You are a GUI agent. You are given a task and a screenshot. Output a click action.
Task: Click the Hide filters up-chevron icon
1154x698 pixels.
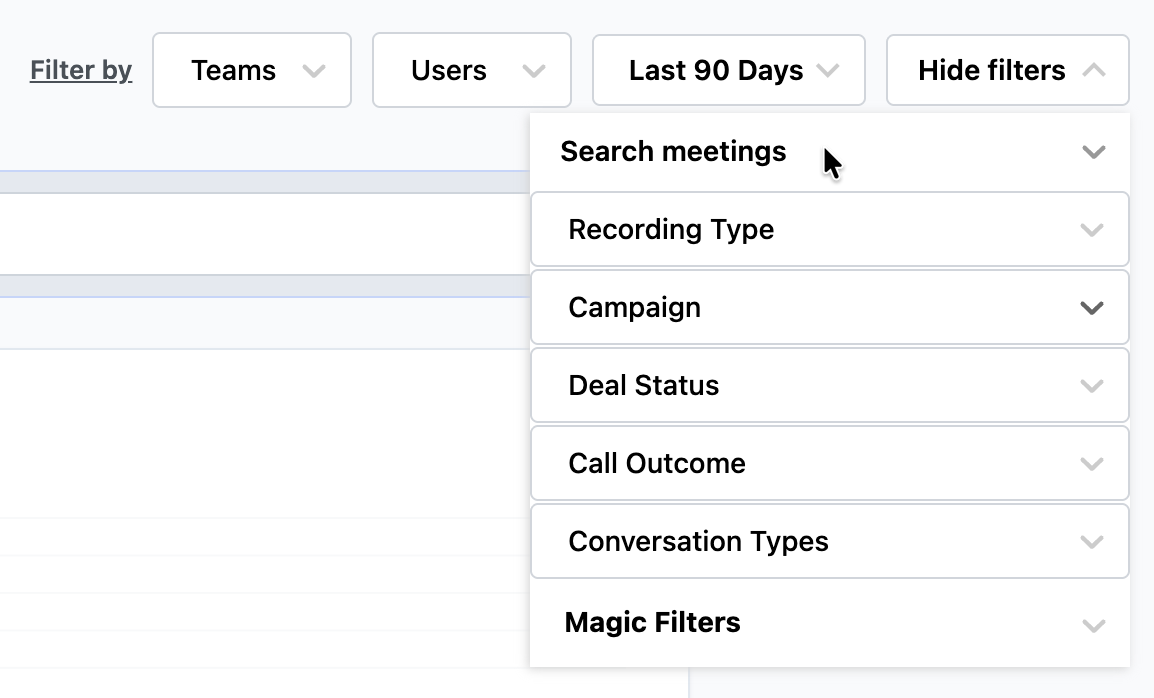click(x=1094, y=71)
